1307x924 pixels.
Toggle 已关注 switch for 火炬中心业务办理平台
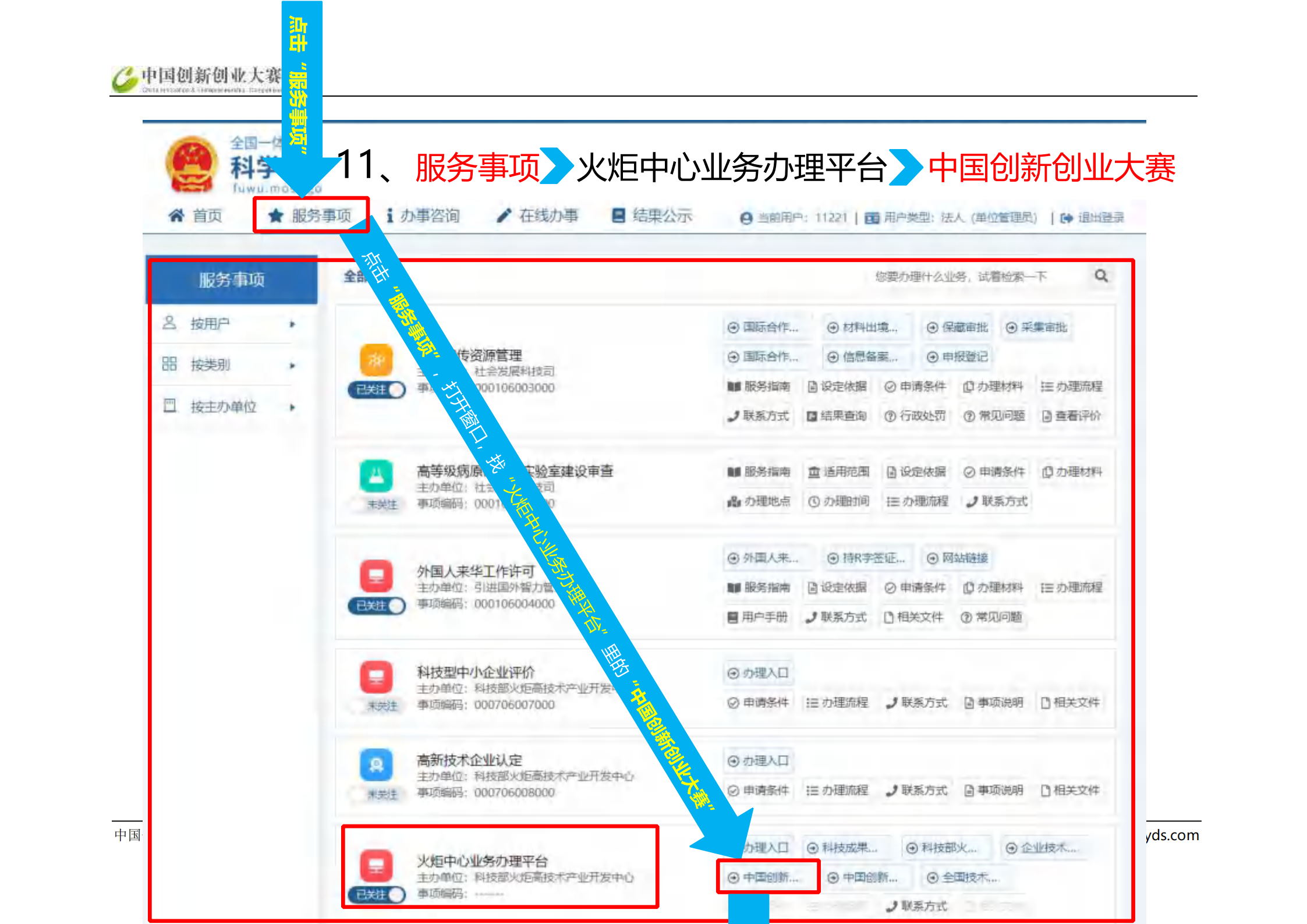(377, 894)
